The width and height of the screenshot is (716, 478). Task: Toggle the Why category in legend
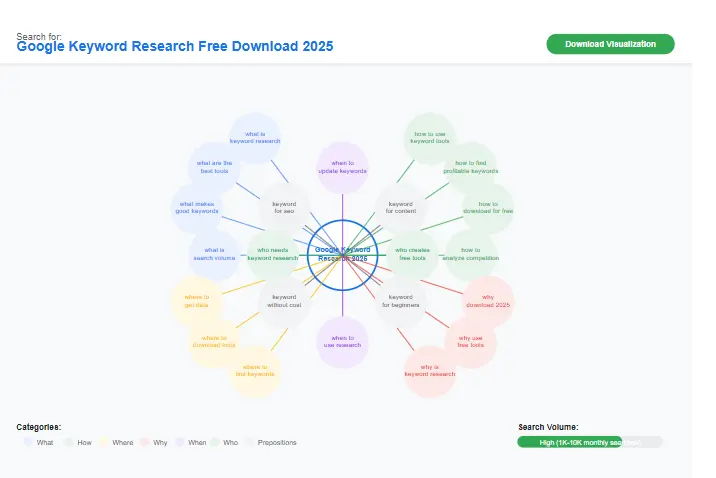(154, 442)
